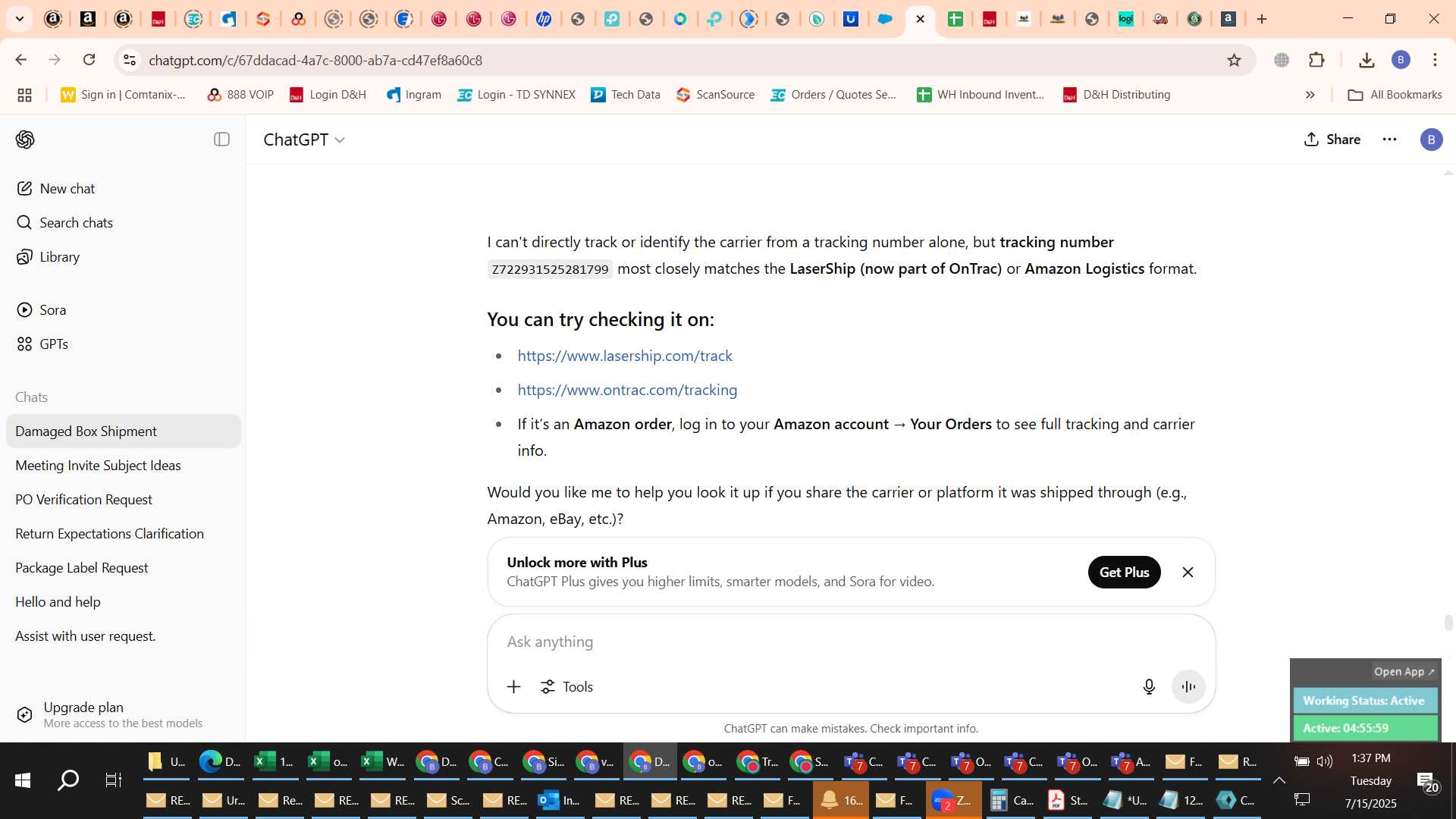1456x819 pixels.
Task: Open the ontrac.com/tracking link
Action: point(627,390)
